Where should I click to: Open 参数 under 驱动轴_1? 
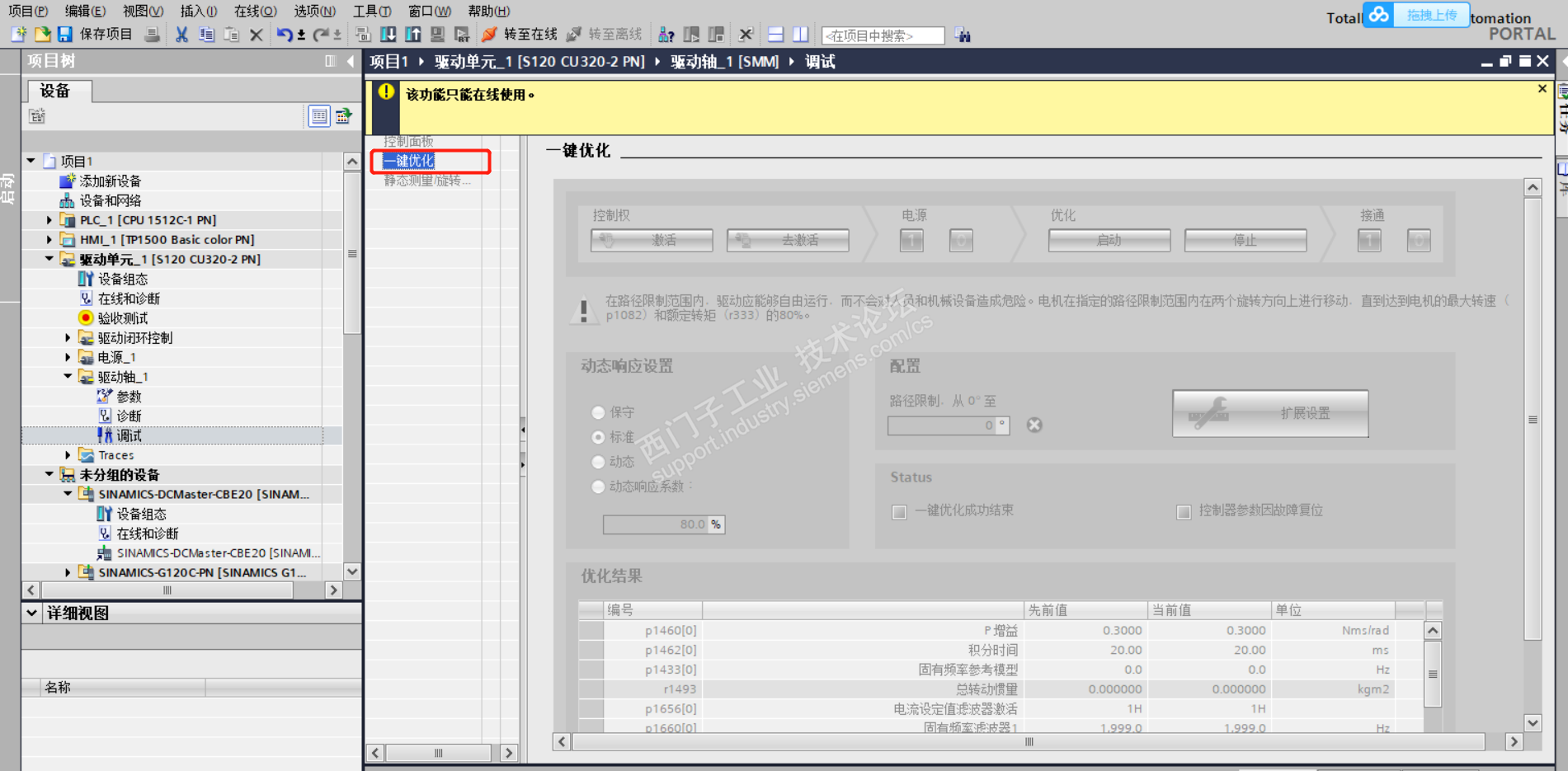[x=129, y=397]
